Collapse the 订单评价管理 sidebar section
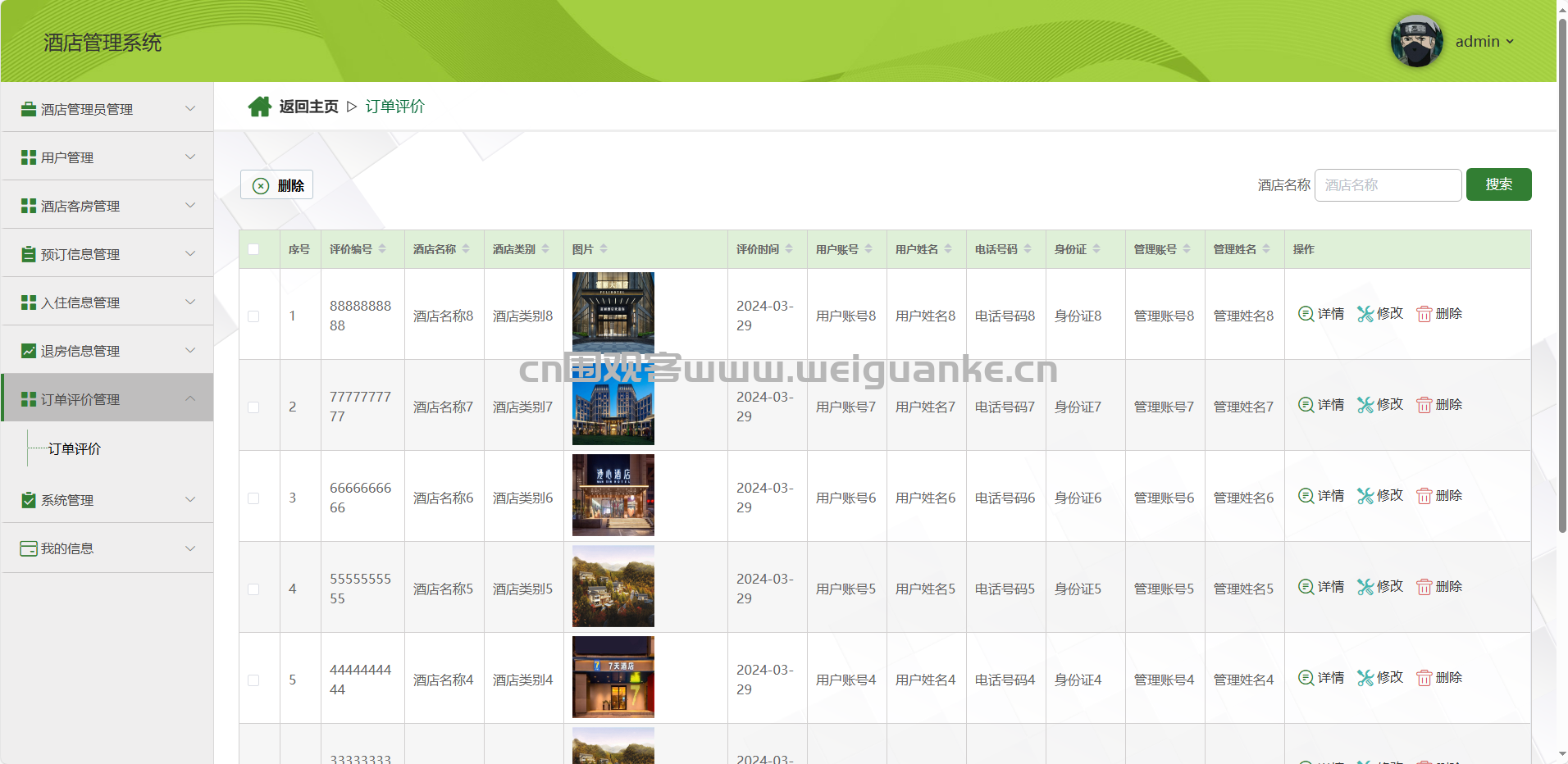The image size is (1568, 764). 107,399
